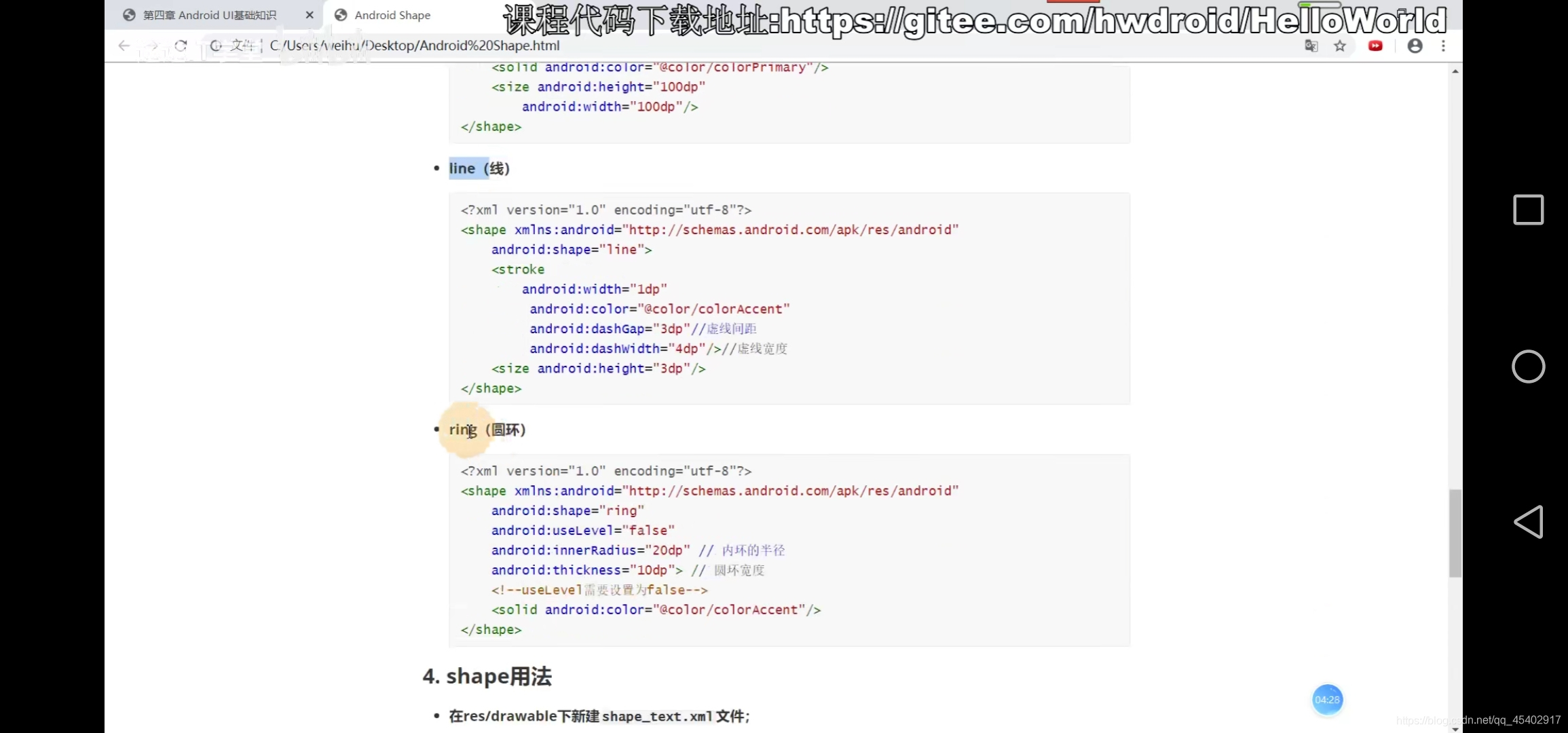Reload the current page

pos(181,45)
